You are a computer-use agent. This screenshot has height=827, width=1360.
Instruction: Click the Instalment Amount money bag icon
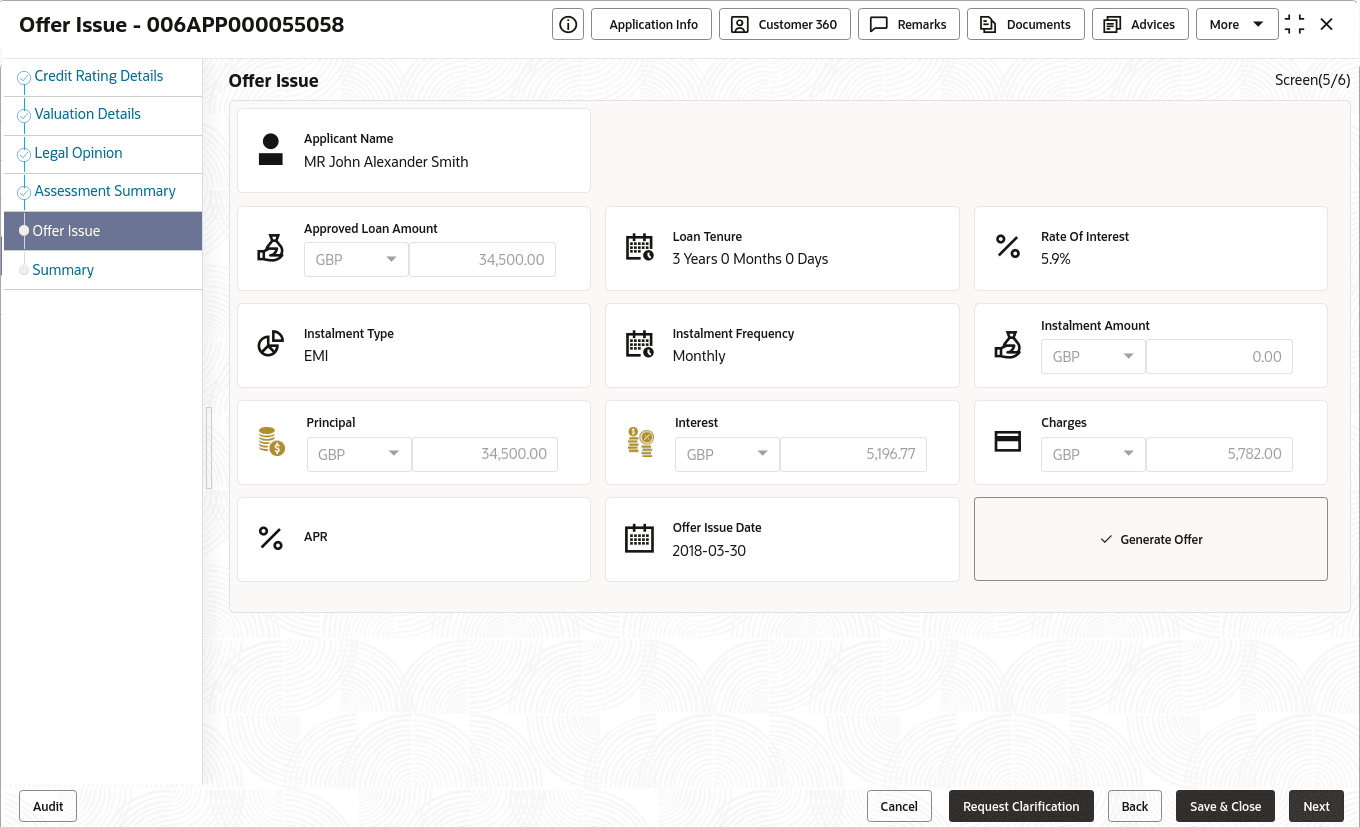tap(1008, 345)
